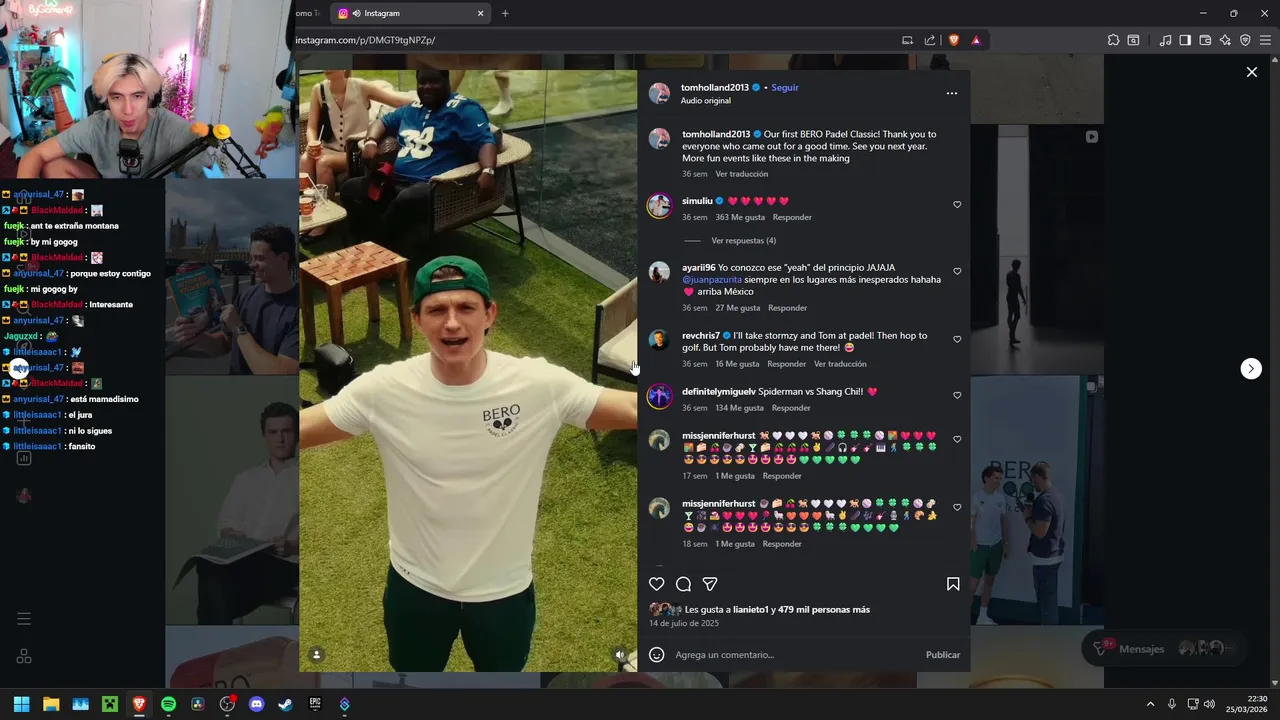This screenshot has height=720, width=1280.
Task: Open Brave Wallet icon
Action: (1205, 40)
